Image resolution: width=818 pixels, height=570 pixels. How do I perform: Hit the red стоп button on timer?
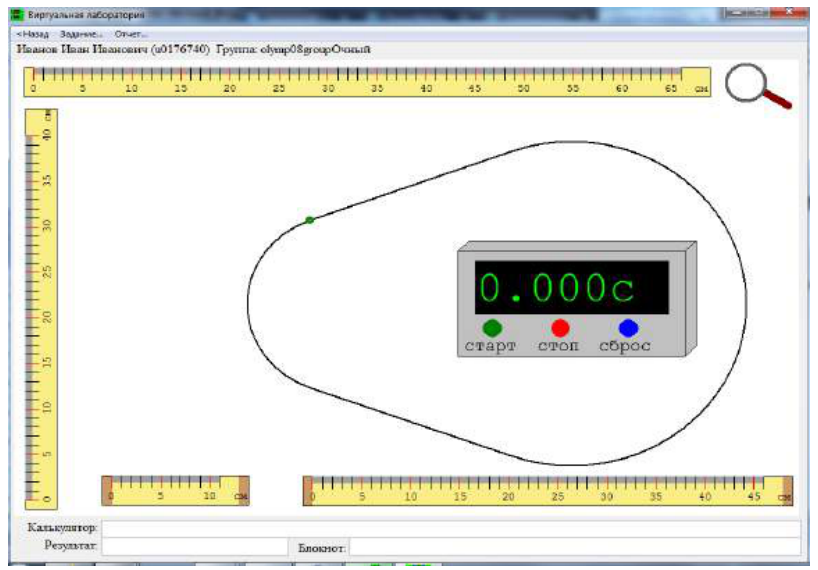click(560, 328)
